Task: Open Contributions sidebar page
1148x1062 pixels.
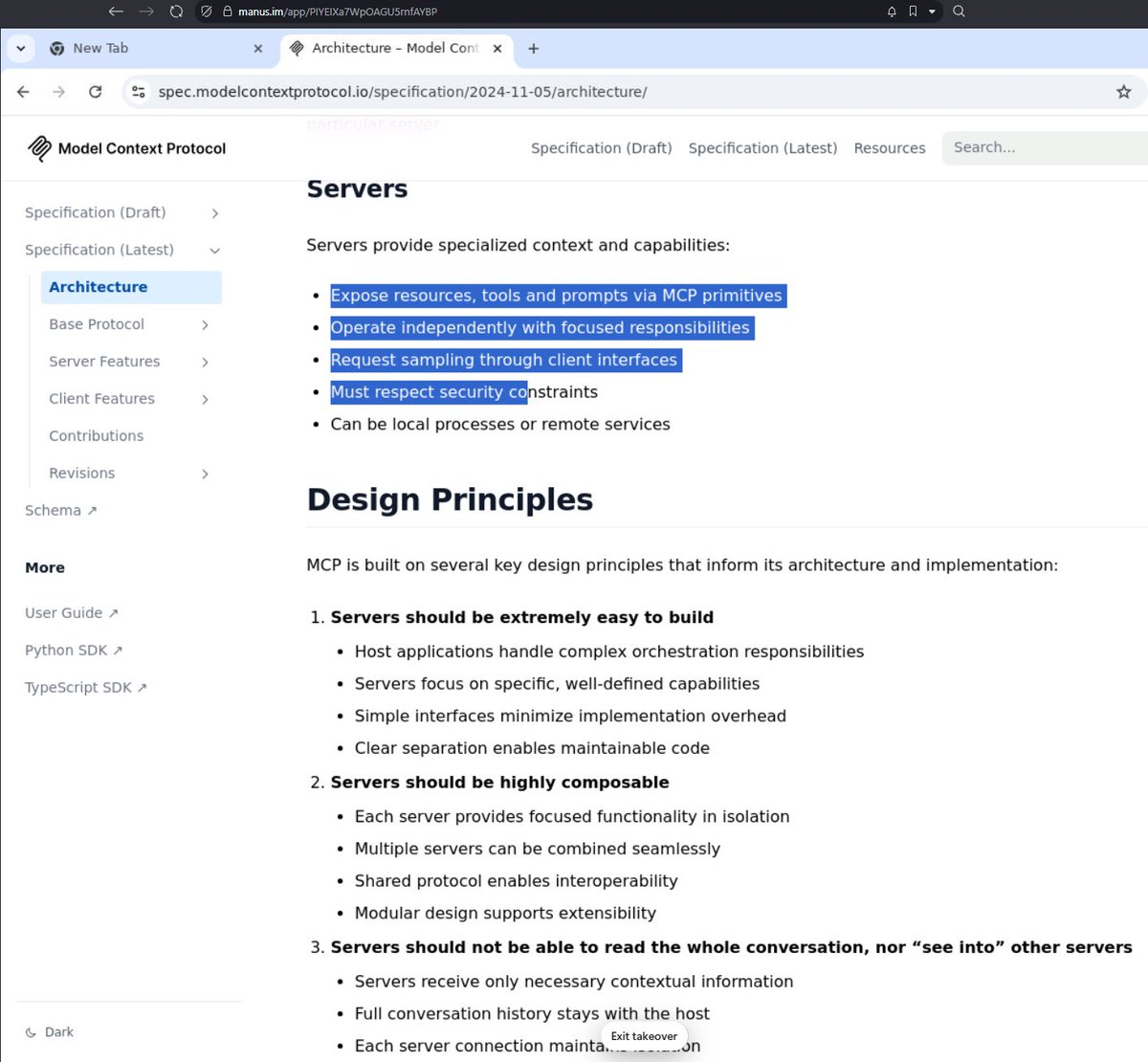Action: [x=97, y=436]
